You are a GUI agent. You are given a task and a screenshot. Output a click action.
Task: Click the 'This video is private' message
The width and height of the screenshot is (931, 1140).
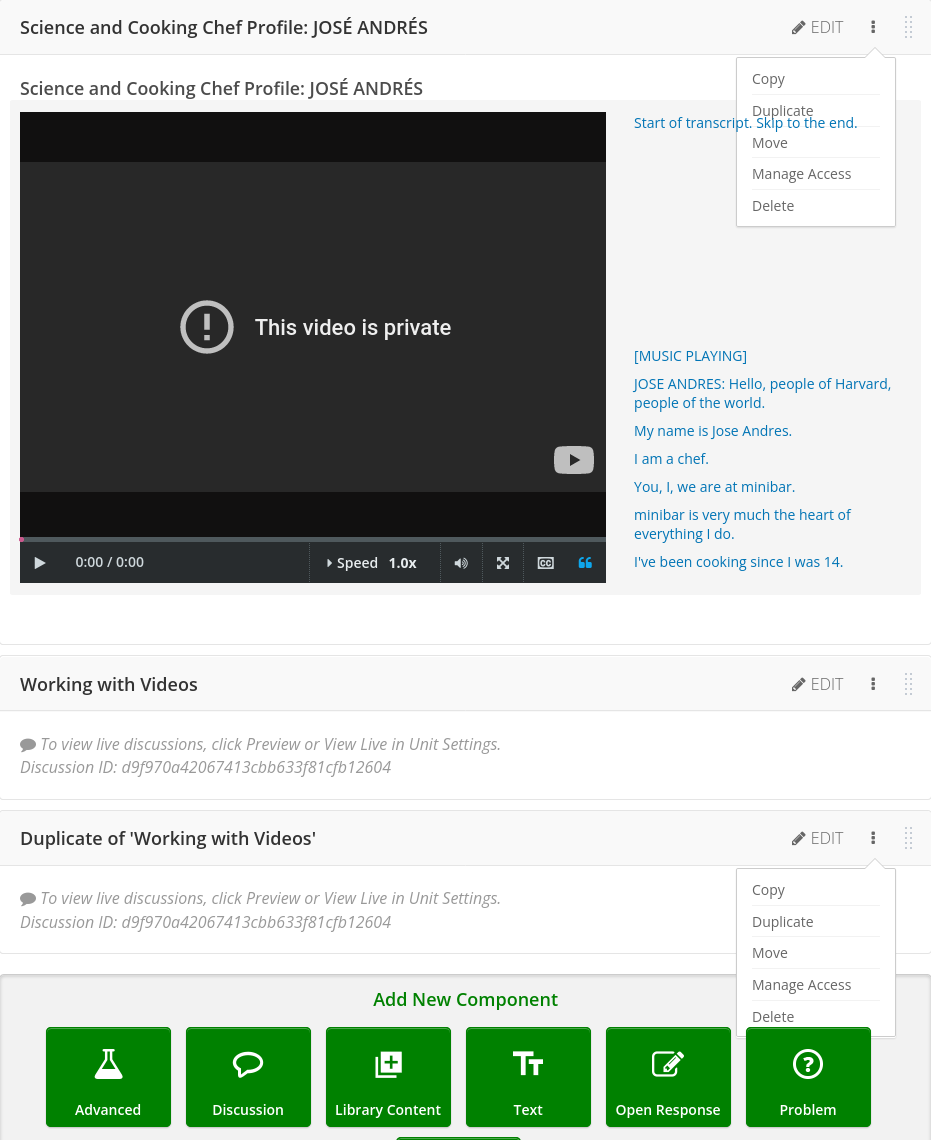pos(352,327)
